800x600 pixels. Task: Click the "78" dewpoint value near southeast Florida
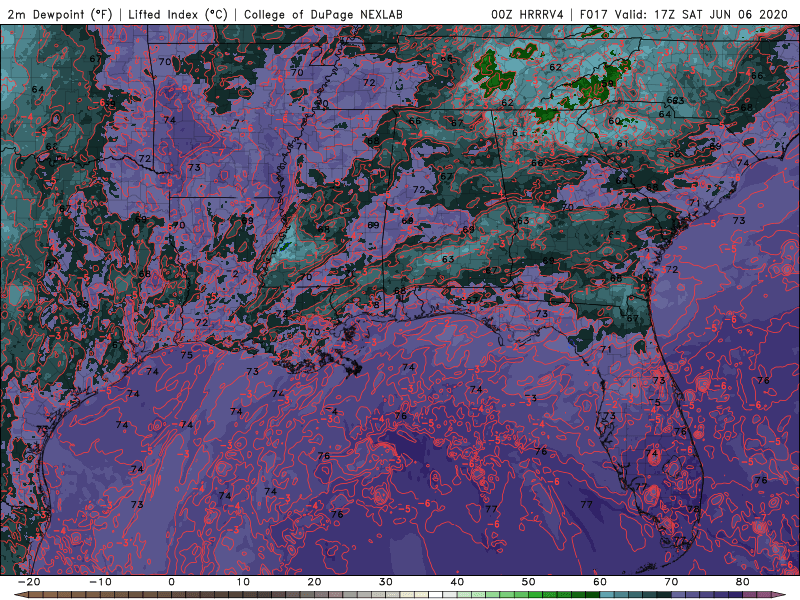[x=693, y=509]
